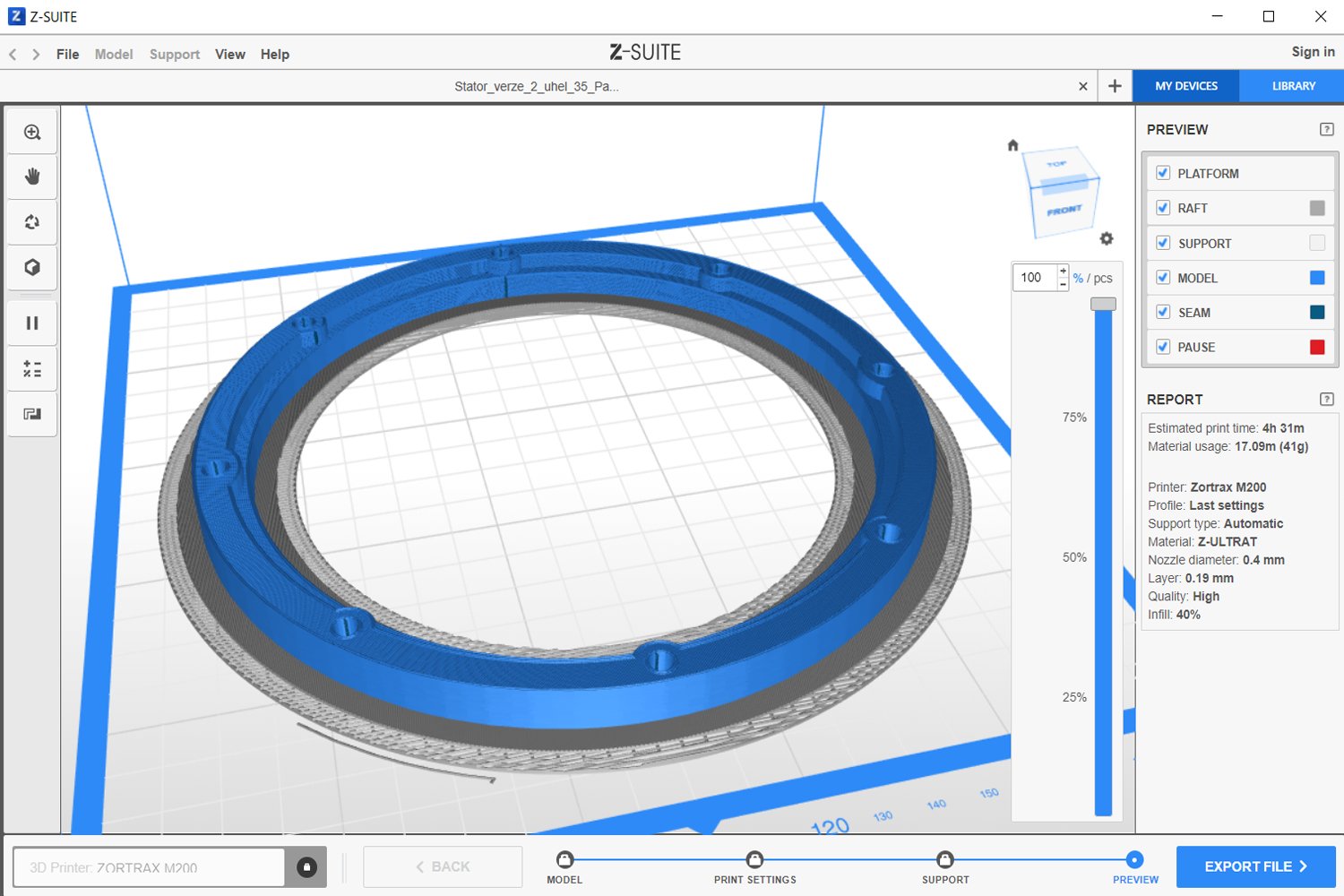The image size is (1344, 896).
Task: Increase layer percentage with up stepper
Action: pos(1063,271)
